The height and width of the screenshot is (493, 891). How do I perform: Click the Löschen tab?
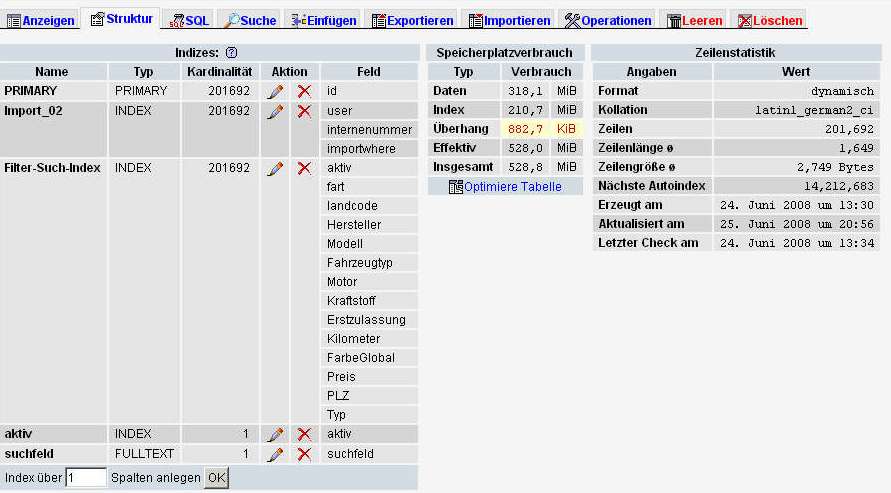769,20
